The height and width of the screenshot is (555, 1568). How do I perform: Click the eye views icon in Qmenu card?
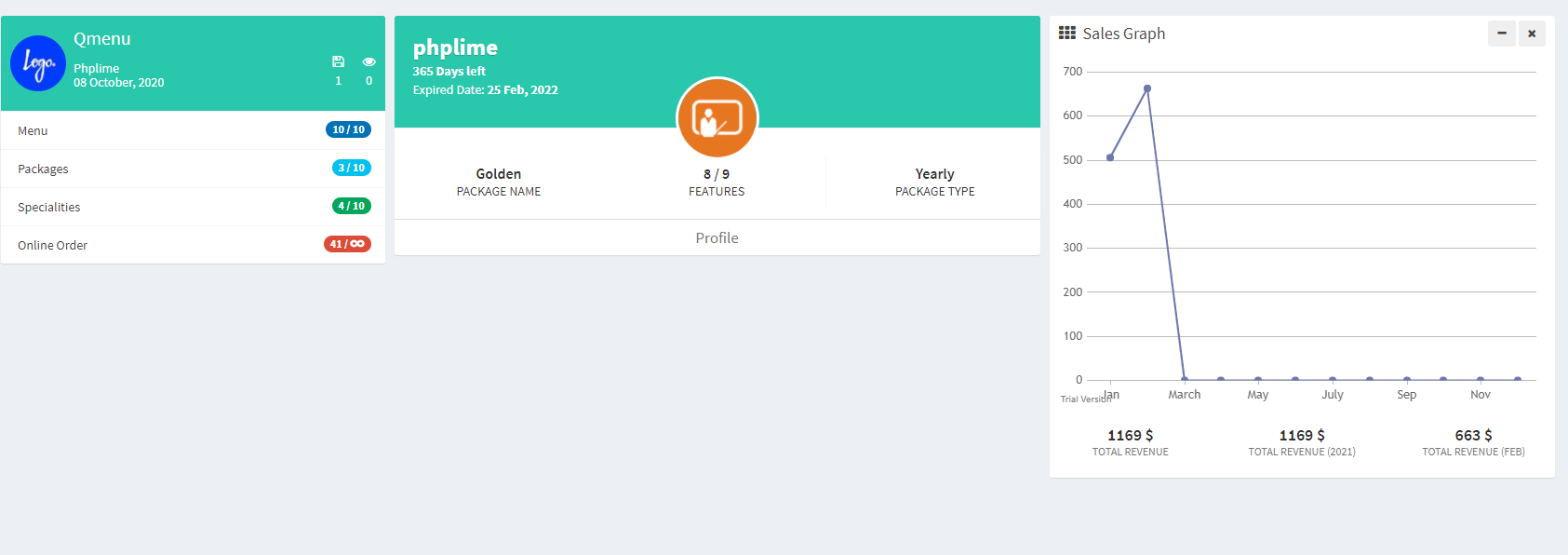tap(369, 61)
